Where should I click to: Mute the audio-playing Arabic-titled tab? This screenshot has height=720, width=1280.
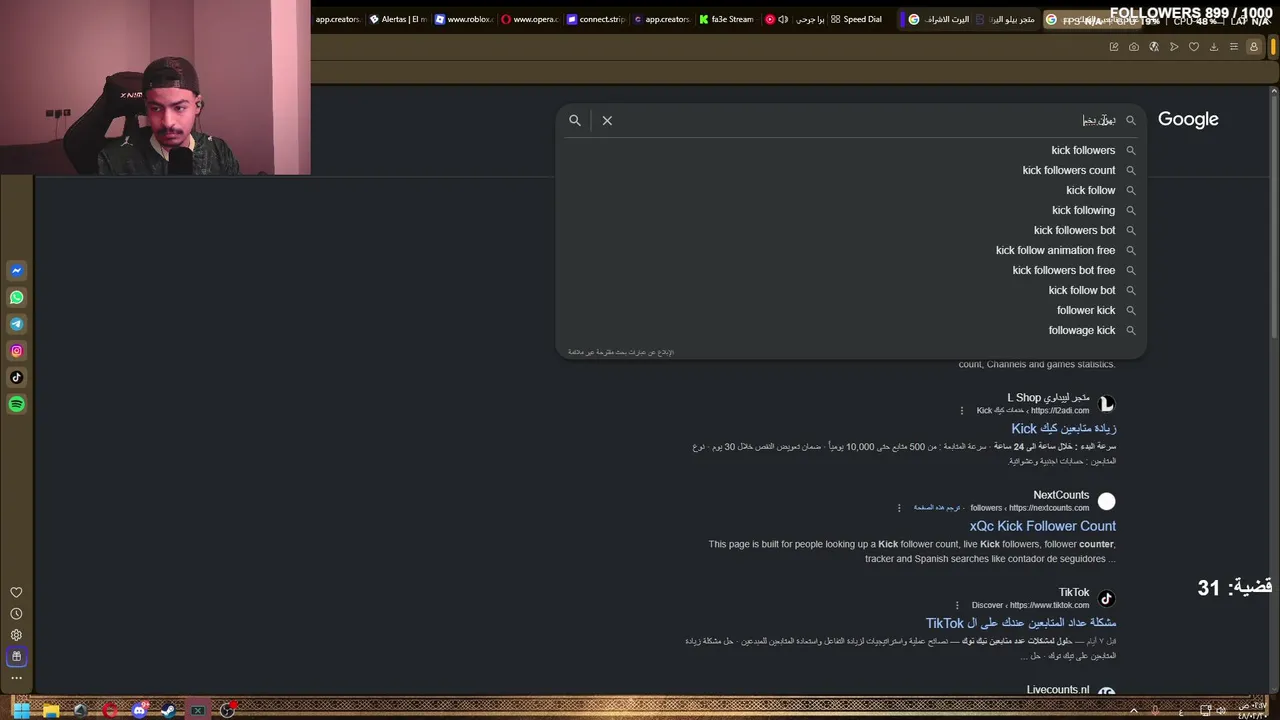coord(783,19)
